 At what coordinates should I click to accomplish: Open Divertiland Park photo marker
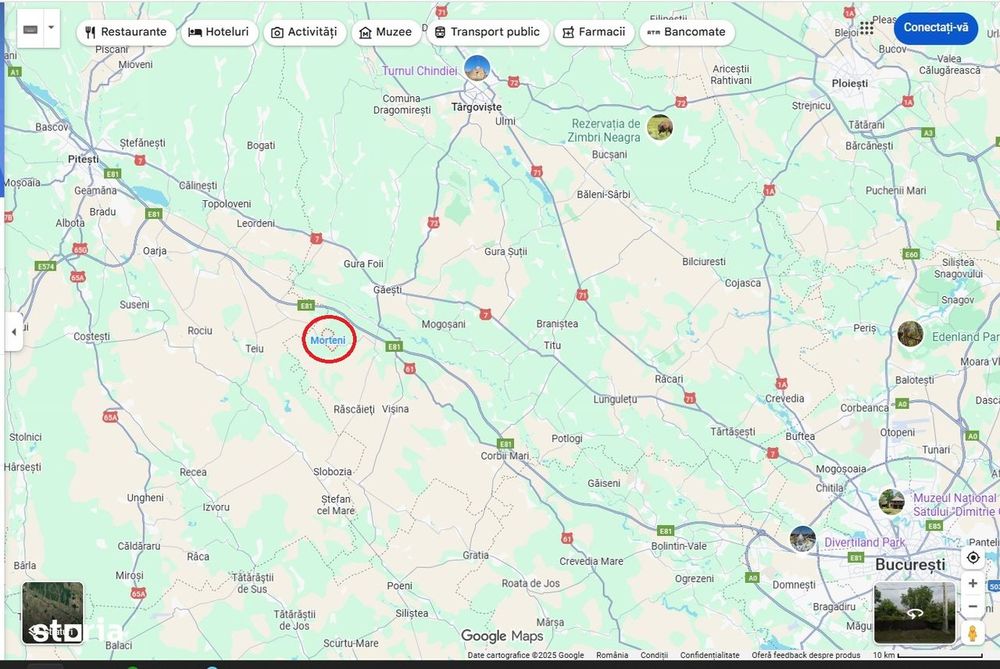[x=802, y=539]
